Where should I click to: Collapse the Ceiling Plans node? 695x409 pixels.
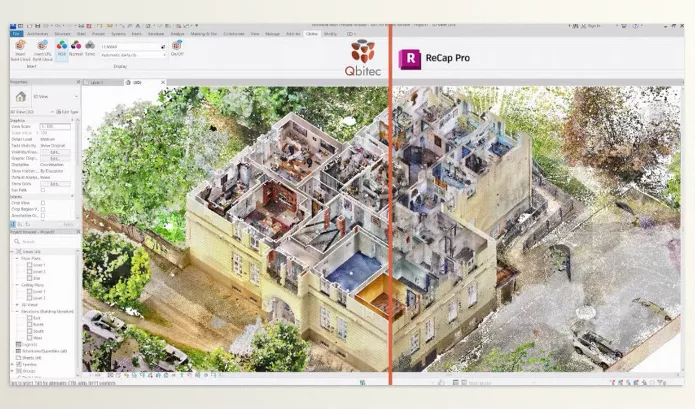[x=17, y=285]
